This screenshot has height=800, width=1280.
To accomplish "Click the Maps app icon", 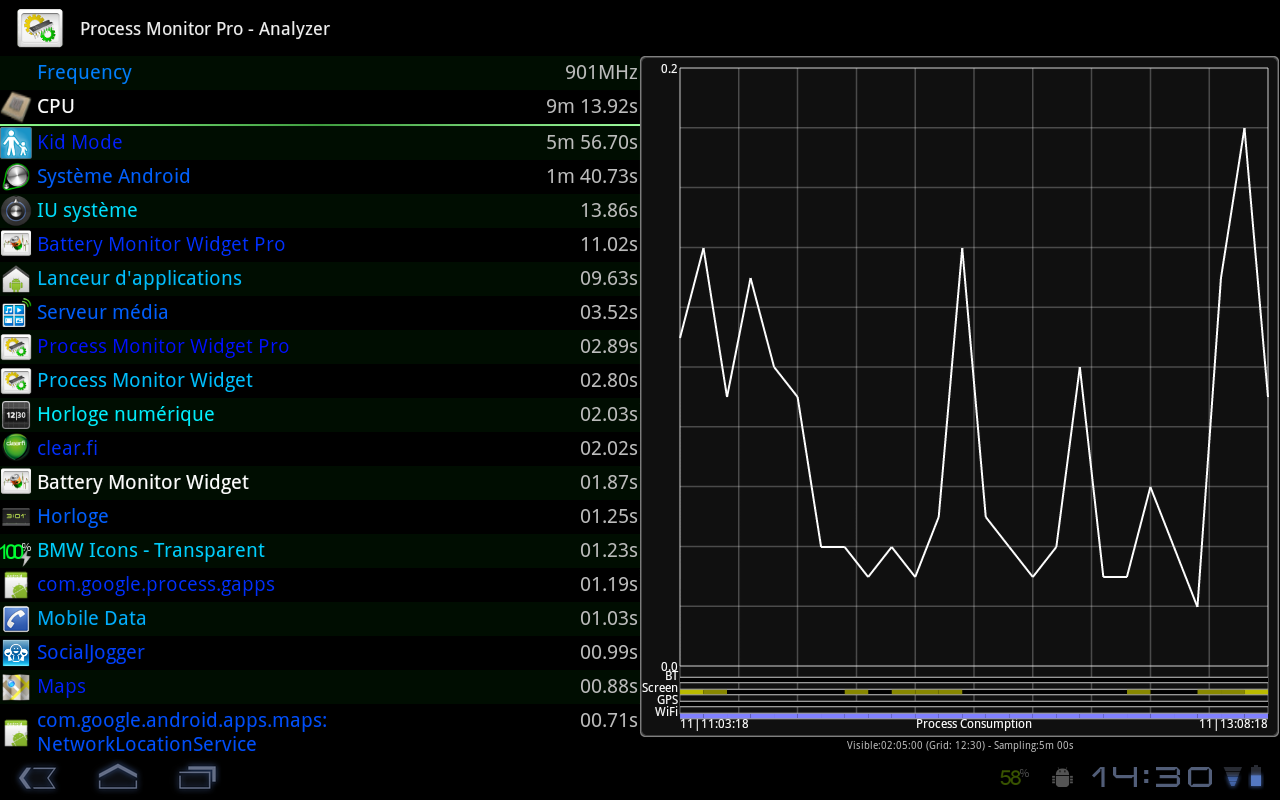I will 16,687.
